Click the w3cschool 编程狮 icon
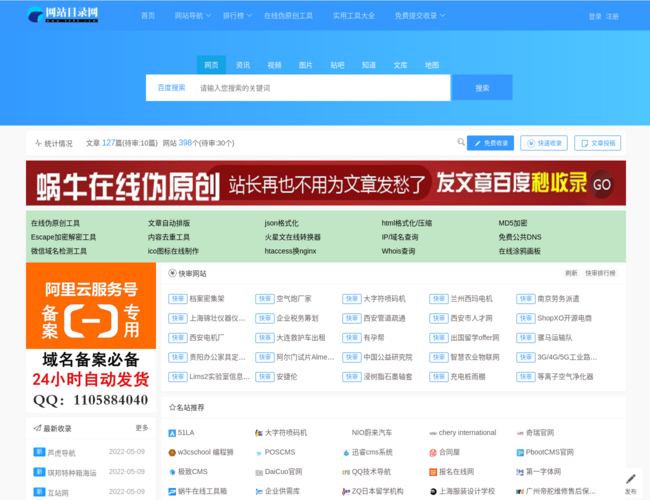Image resolution: width=650 pixels, height=500 pixels. (172, 453)
